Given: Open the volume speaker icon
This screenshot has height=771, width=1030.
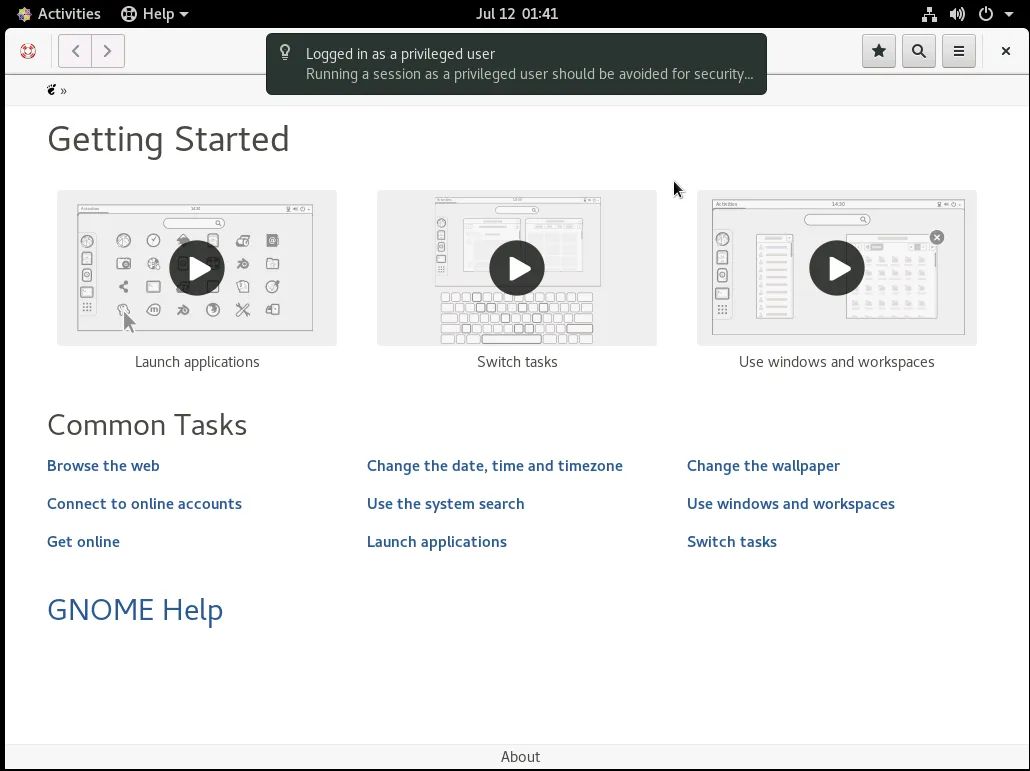Looking at the screenshot, I should (x=957, y=14).
